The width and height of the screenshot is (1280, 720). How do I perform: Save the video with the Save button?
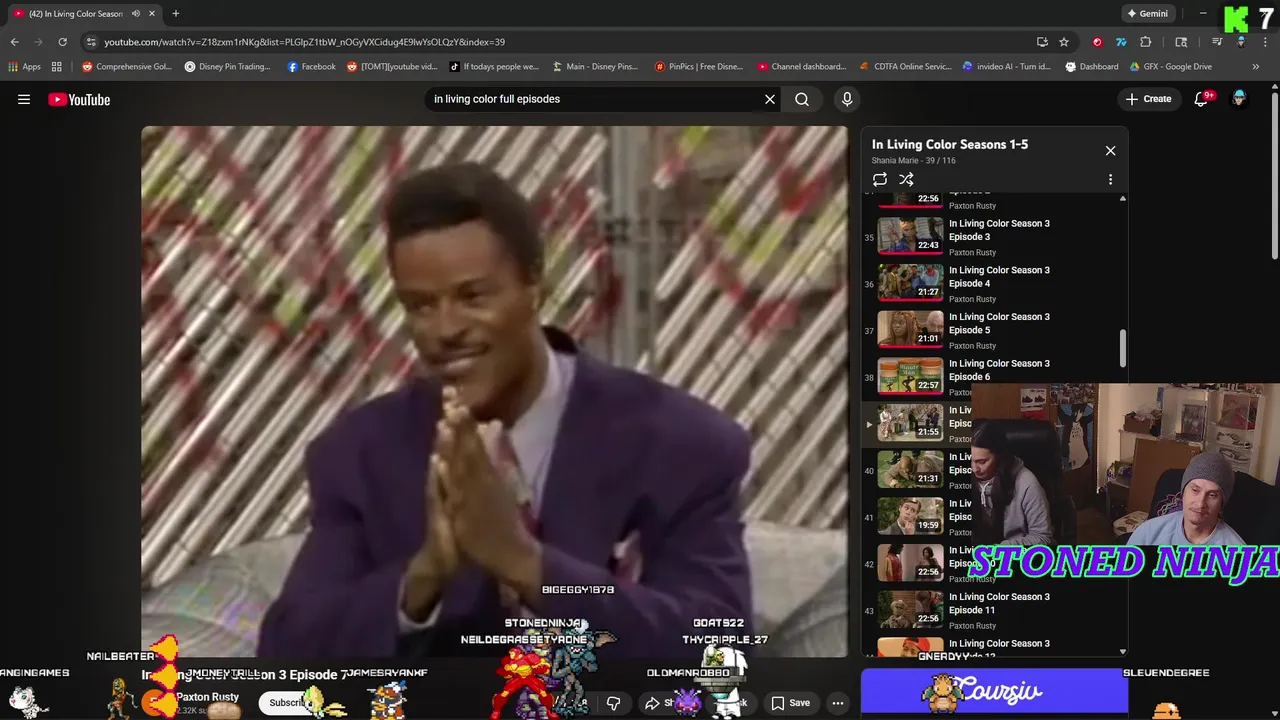[x=790, y=703]
